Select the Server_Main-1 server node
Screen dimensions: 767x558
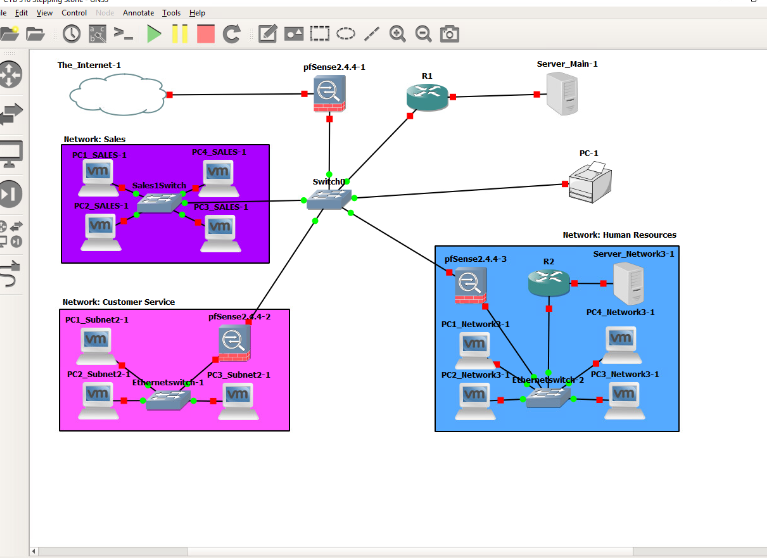coord(562,93)
